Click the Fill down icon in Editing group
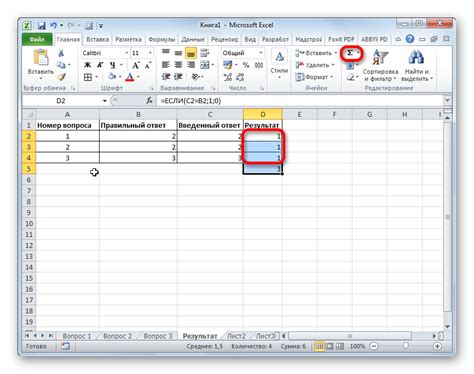Image resolution: width=474 pixels, height=374 pixels. click(350, 65)
